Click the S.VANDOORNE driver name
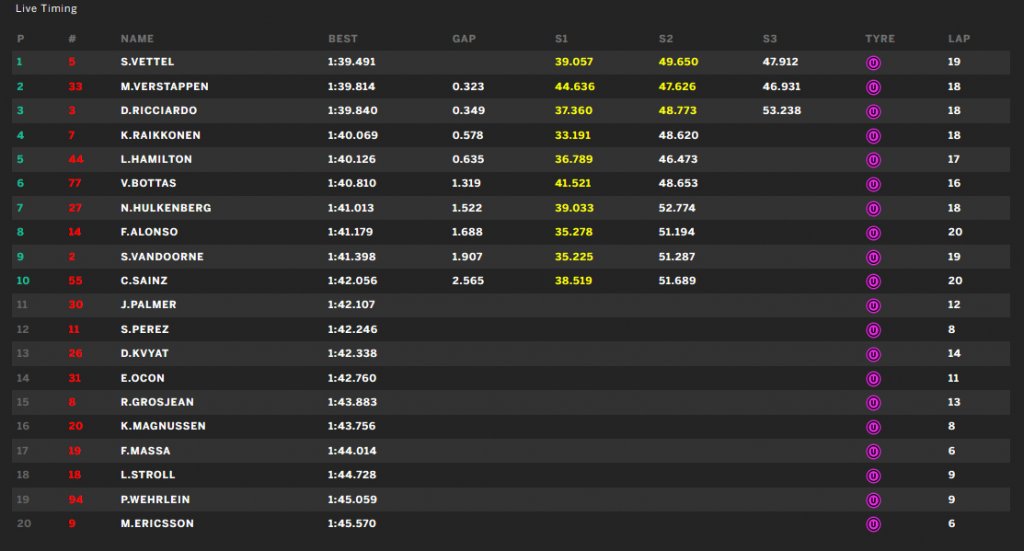 [x=162, y=257]
